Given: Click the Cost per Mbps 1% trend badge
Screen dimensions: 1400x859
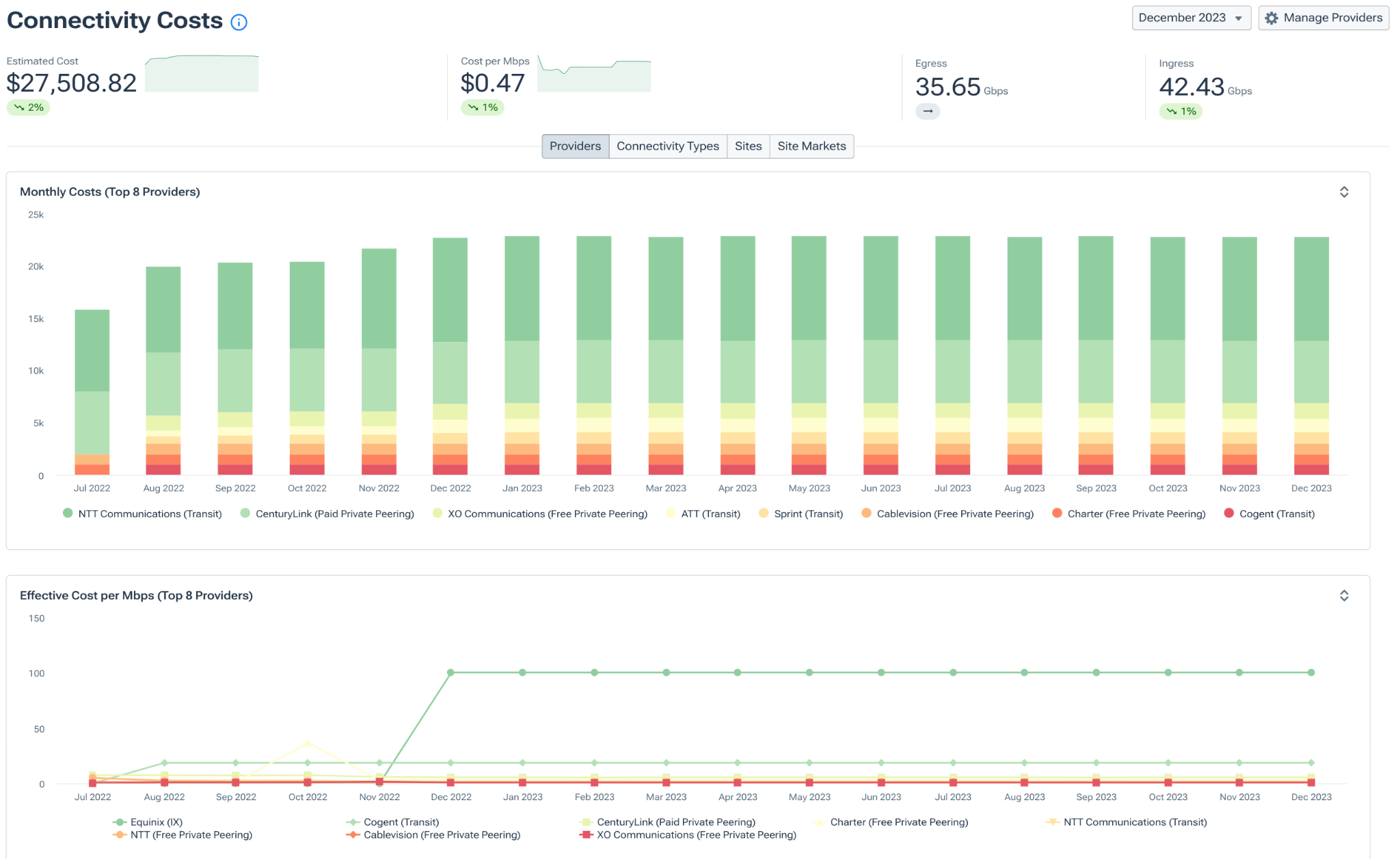Looking at the screenshot, I should coord(483,107).
